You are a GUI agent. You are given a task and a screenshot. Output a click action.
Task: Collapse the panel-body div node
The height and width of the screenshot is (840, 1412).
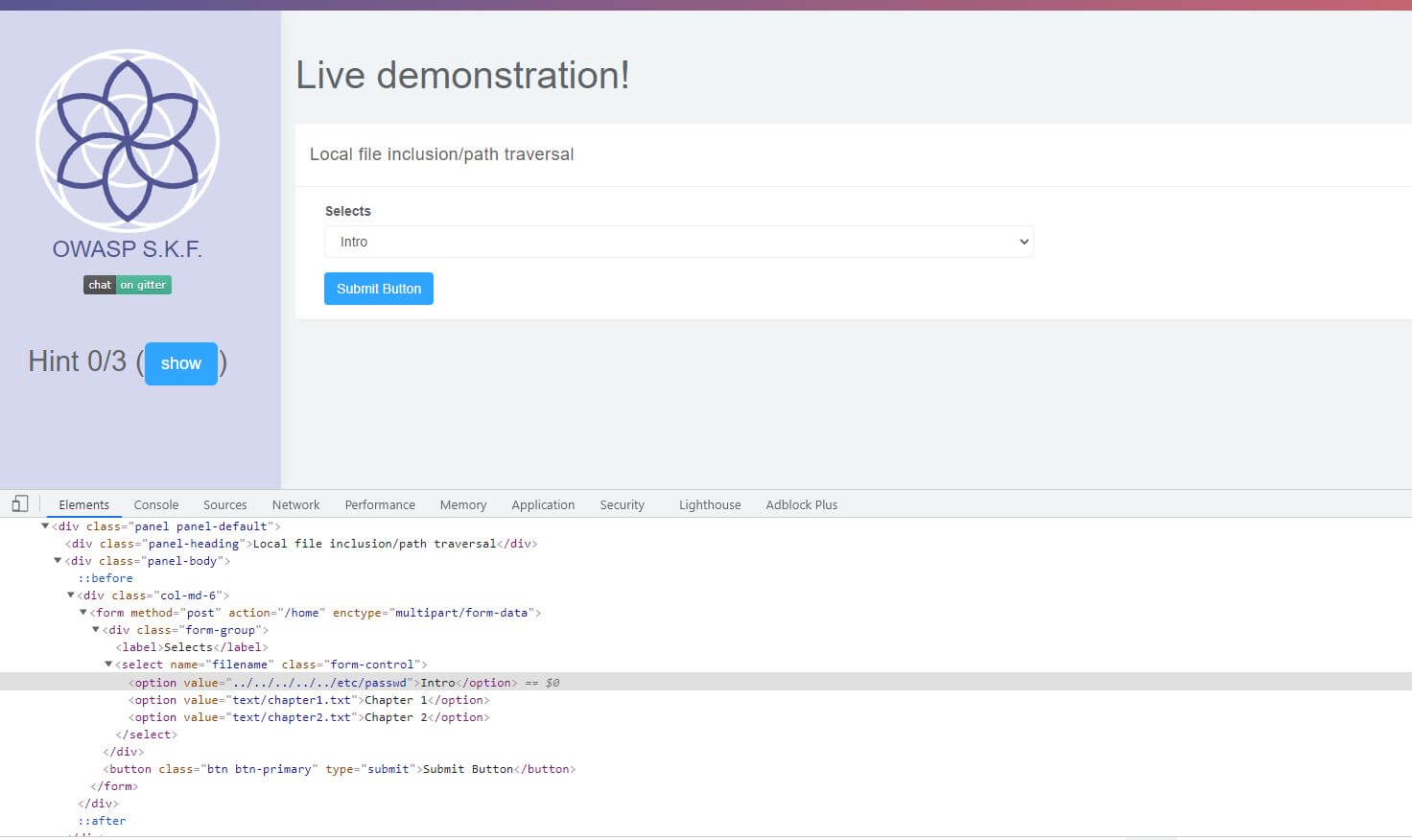58,560
